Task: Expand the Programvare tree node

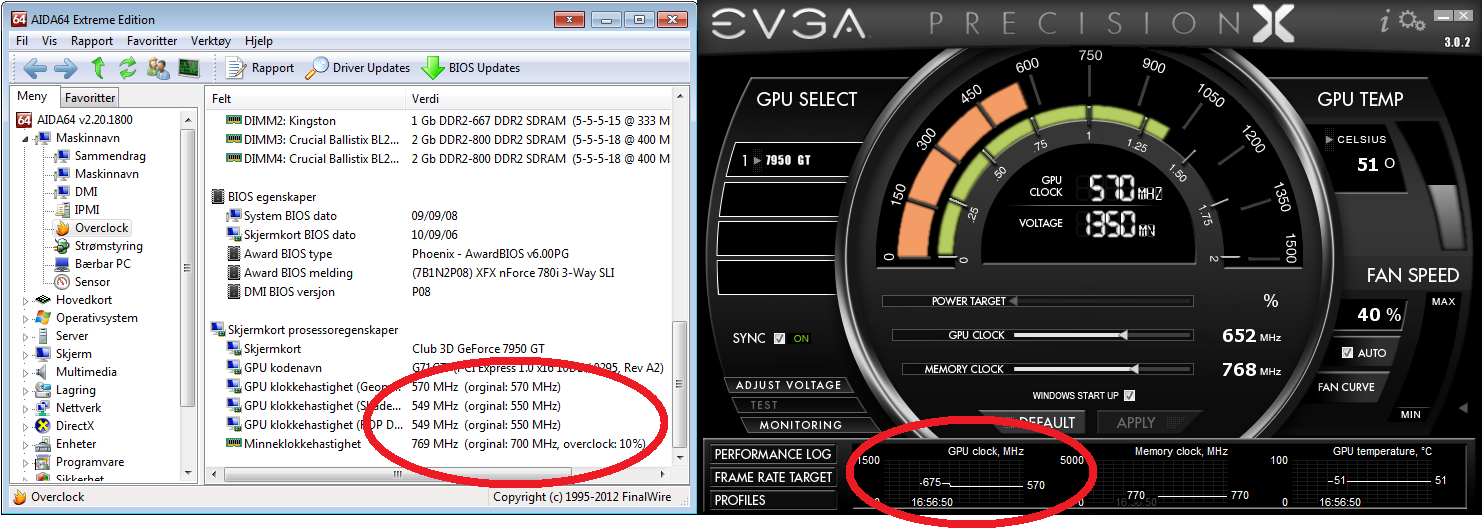Action: coord(27,462)
